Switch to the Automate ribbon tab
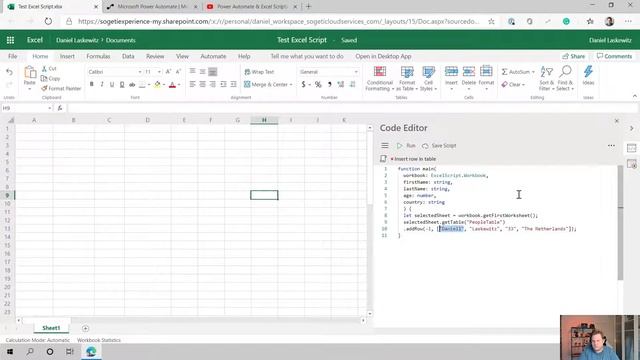 [213, 56]
